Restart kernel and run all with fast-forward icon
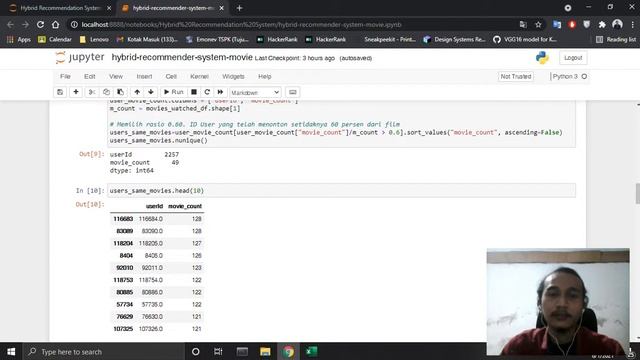Screen dimensions: 640x360 point(220,92)
